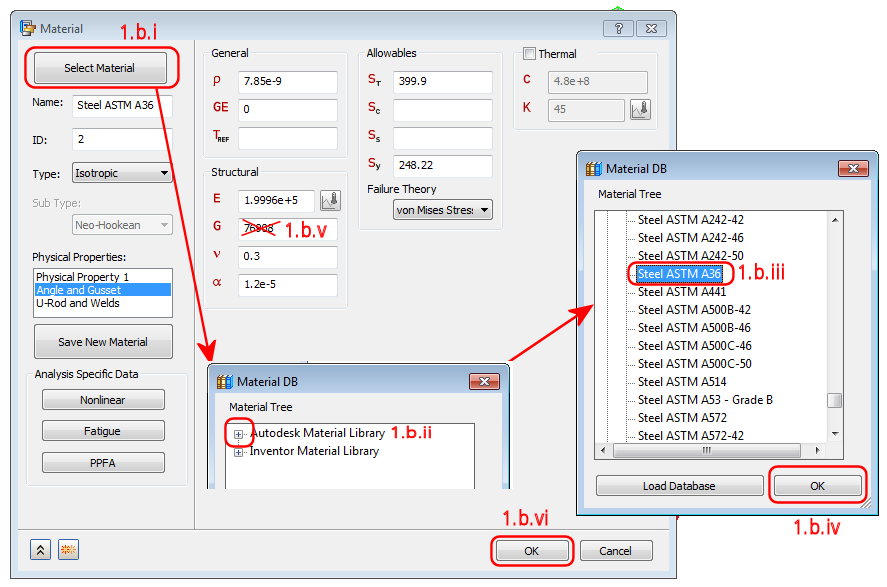Select Steel ASTM A500B-46 in tree
Screen dimensions: 887x587
point(695,328)
